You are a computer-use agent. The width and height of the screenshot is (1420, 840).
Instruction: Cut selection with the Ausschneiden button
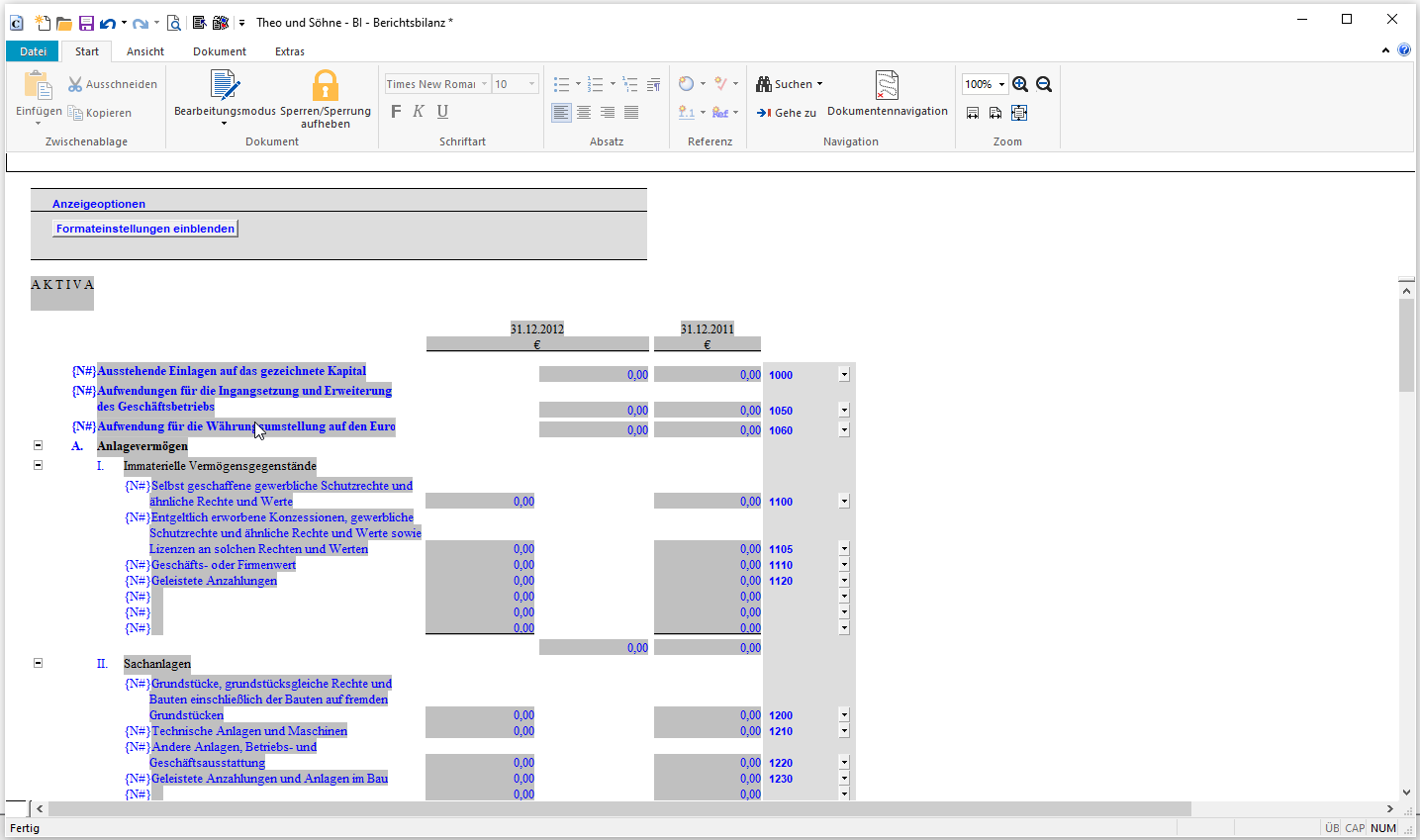113,84
